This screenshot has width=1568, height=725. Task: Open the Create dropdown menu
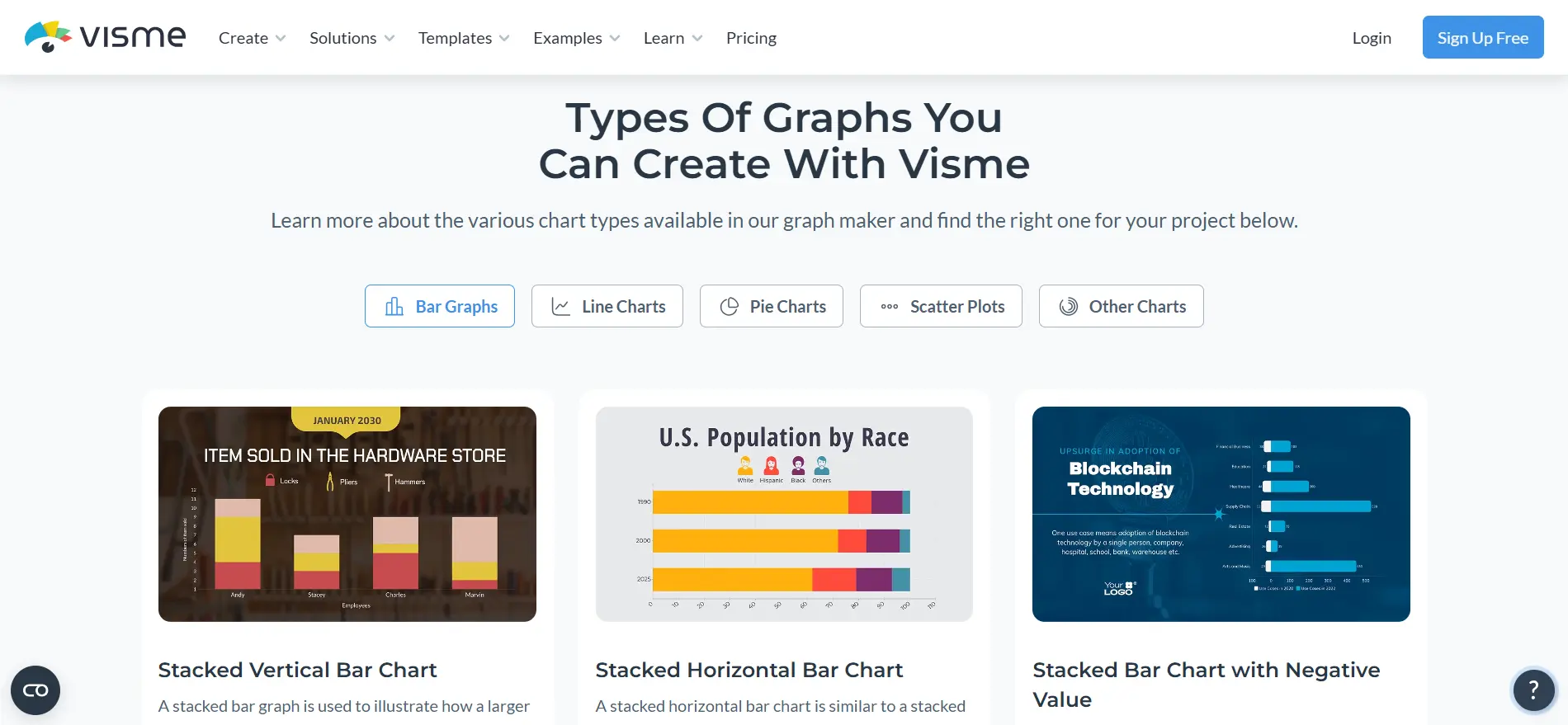pos(252,38)
